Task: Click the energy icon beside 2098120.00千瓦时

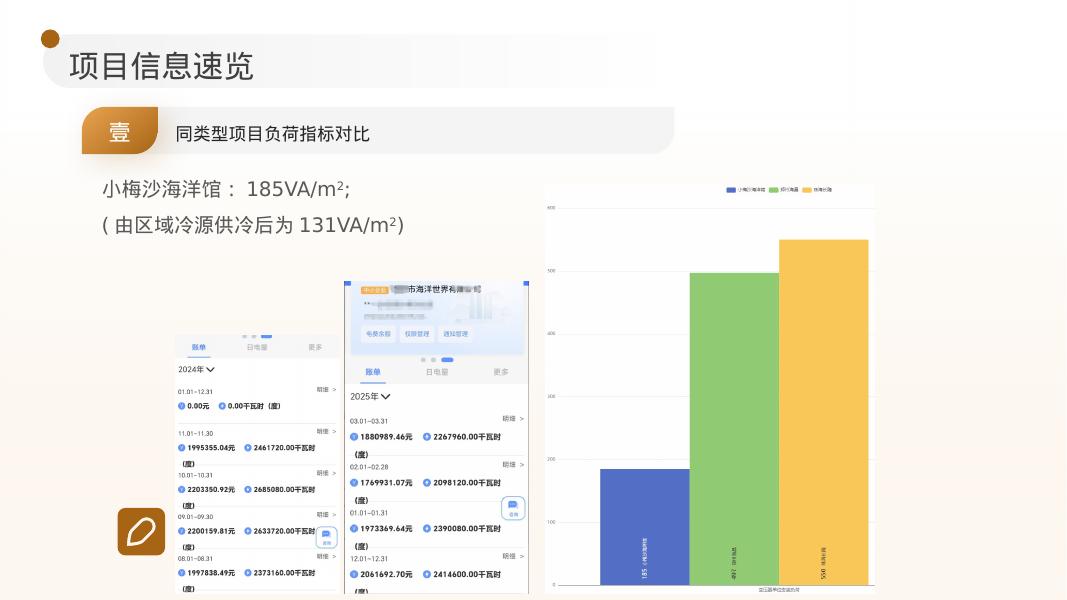Action: click(x=427, y=482)
